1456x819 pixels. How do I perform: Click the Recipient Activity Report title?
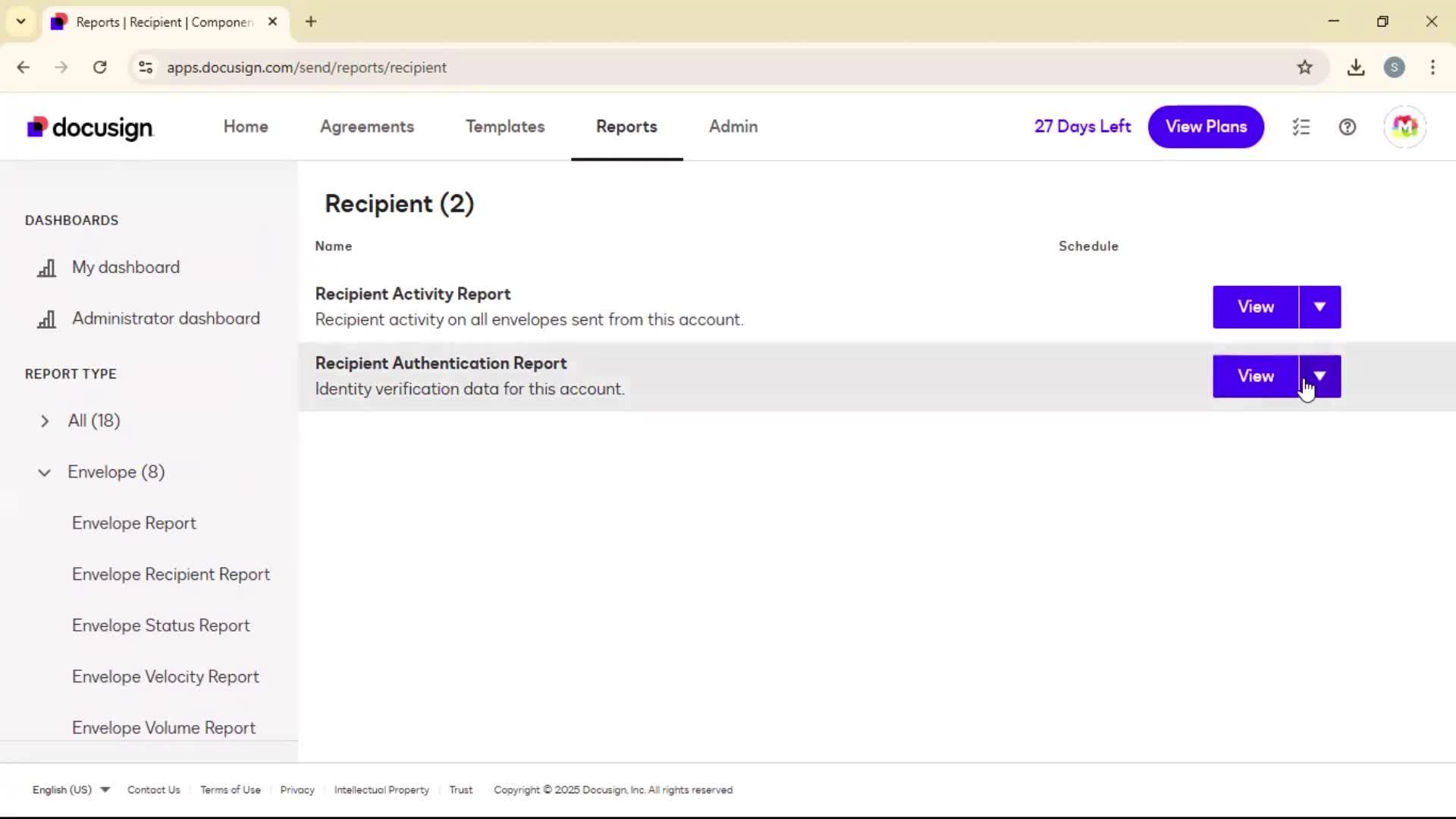coord(413,294)
